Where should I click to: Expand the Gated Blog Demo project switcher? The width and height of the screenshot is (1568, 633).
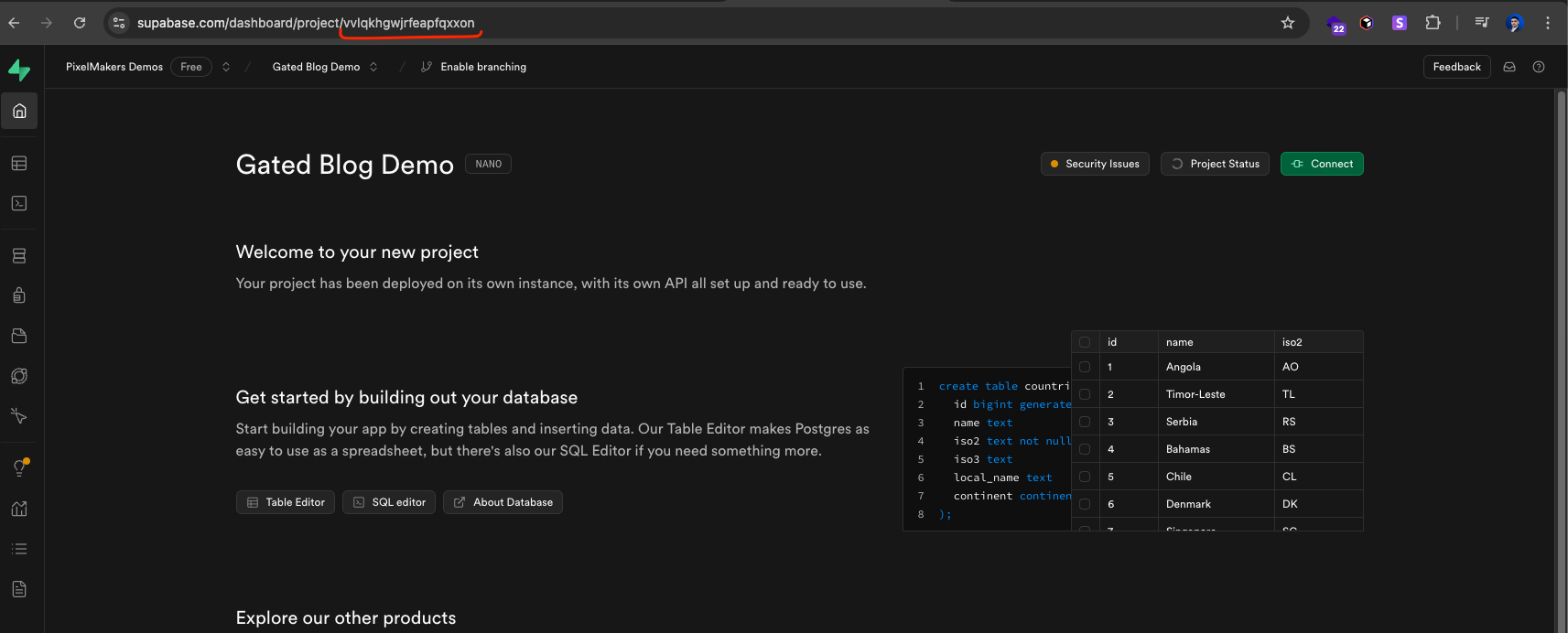point(373,67)
